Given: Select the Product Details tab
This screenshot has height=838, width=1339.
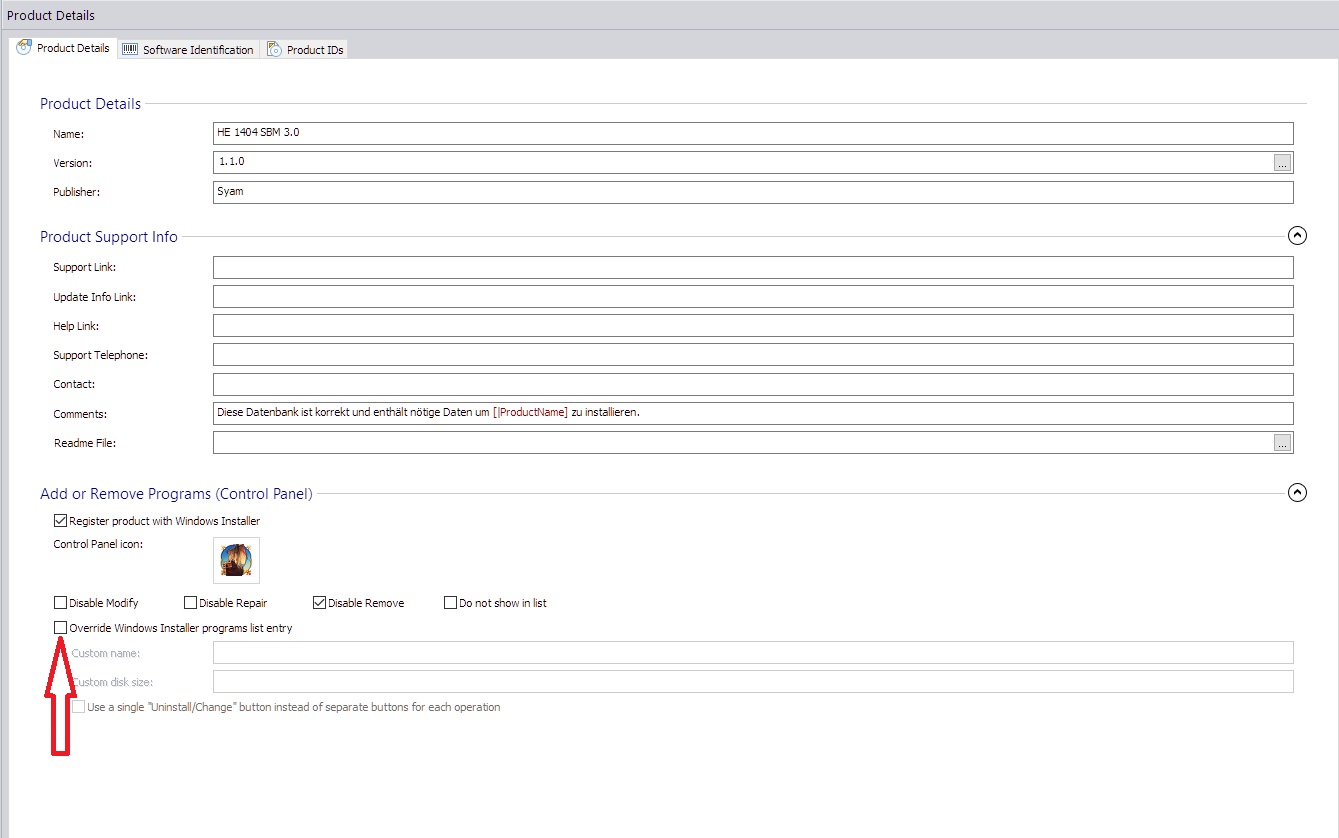Looking at the screenshot, I should (x=64, y=48).
